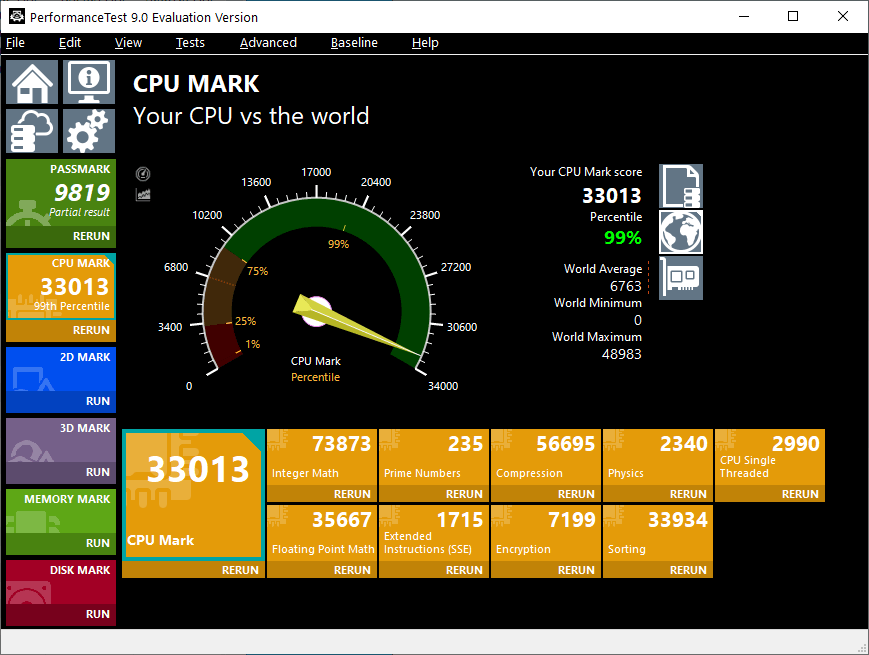This screenshot has height=655, width=869.
Task: Select the CPU Mark 33013 sidebar tile
Action: [x=61, y=286]
